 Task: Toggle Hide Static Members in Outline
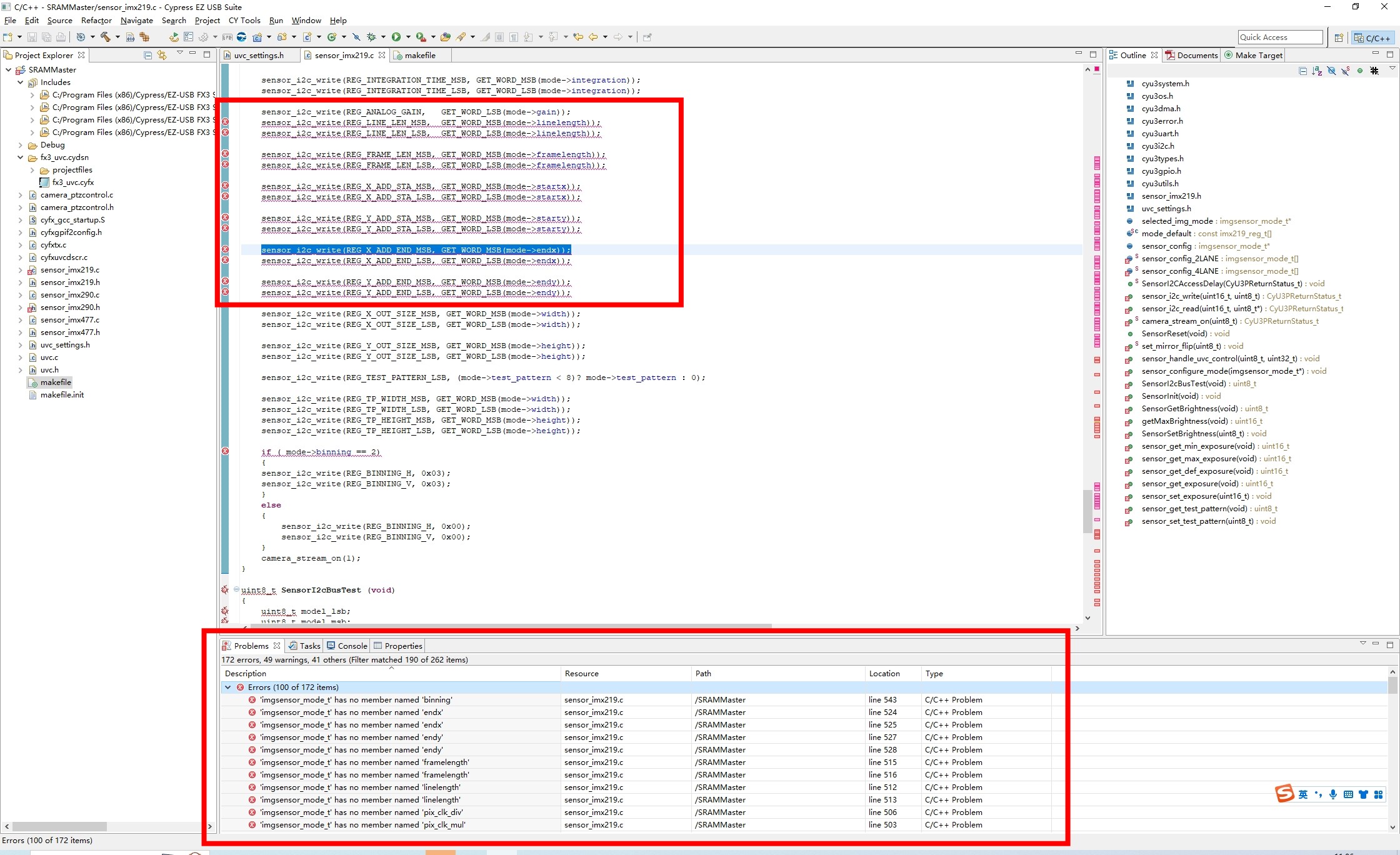pos(1344,71)
